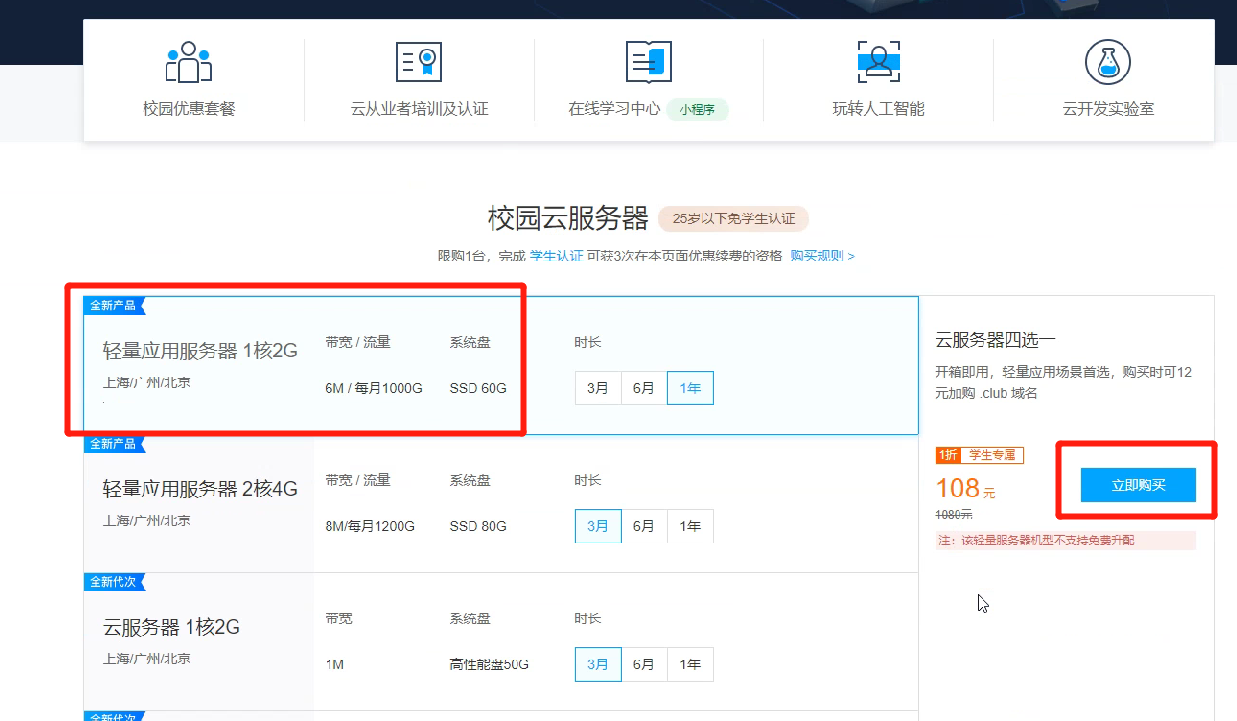1237x721 pixels.
Task: Click the 全新代次 ribbon on 云服务器 1核2G
Action: [115, 581]
